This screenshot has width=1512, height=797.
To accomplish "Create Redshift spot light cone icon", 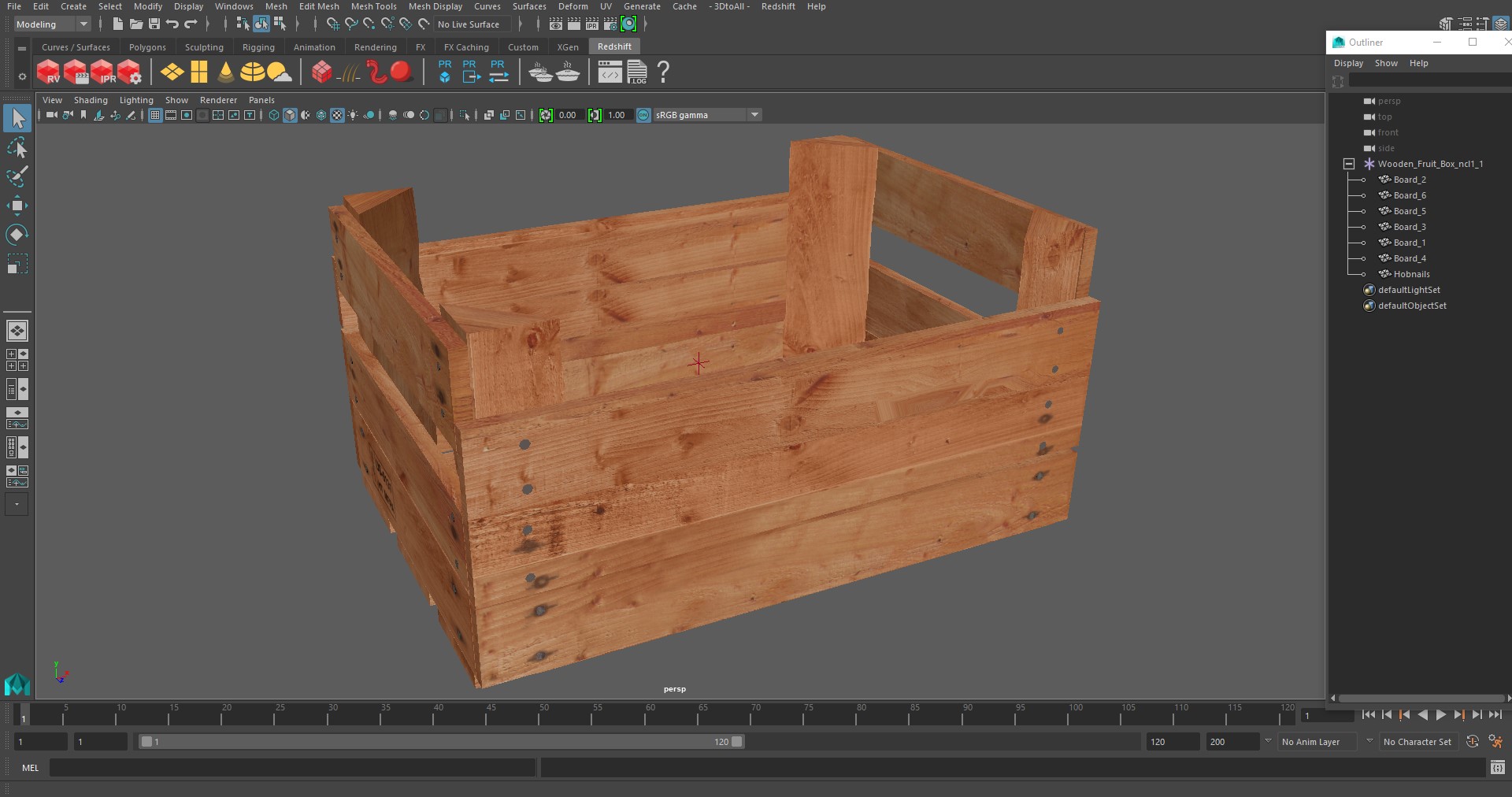I will click(x=225, y=72).
